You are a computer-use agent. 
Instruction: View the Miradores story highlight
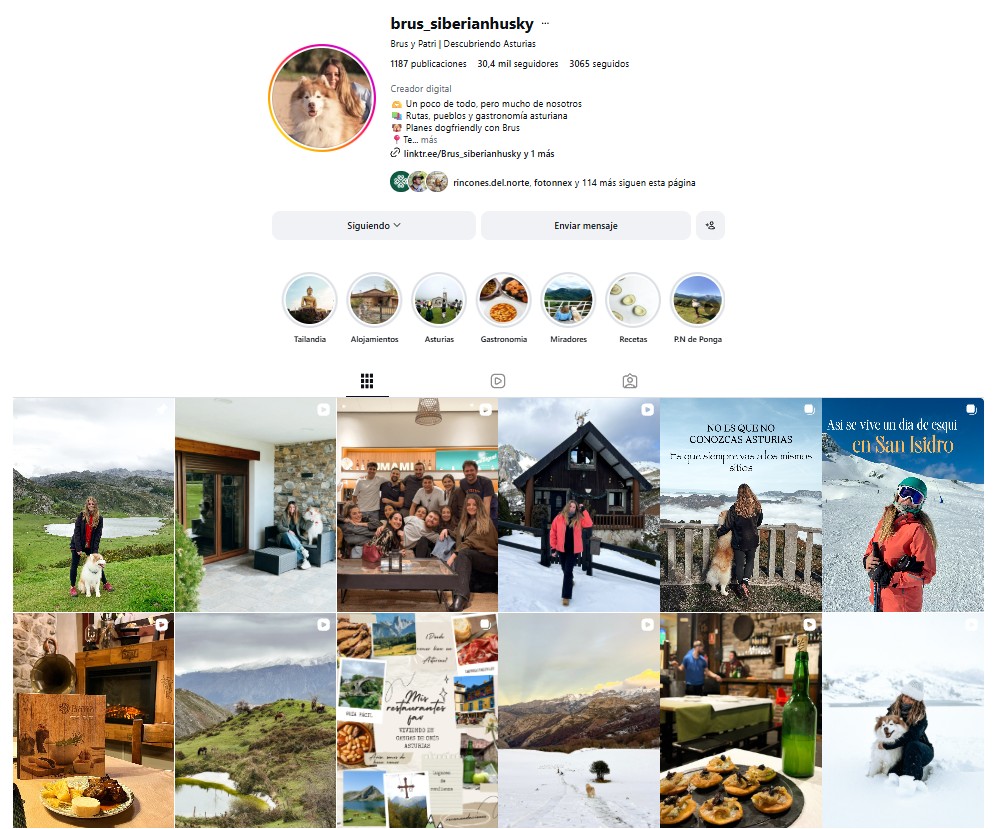[568, 300]
